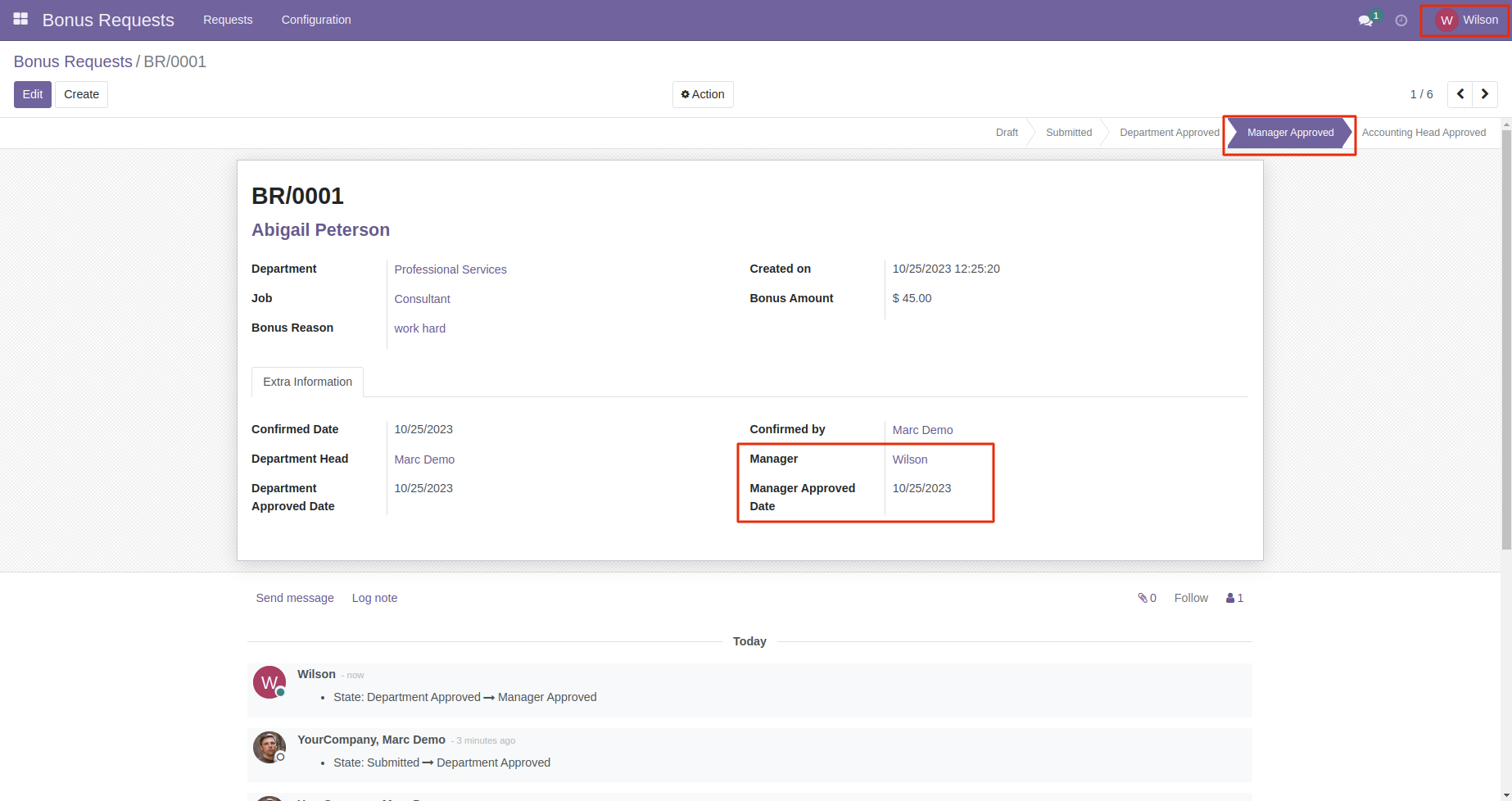Screen dimensions: 1512x801
Task: Click the Follow button
Action: (1191, 598)
